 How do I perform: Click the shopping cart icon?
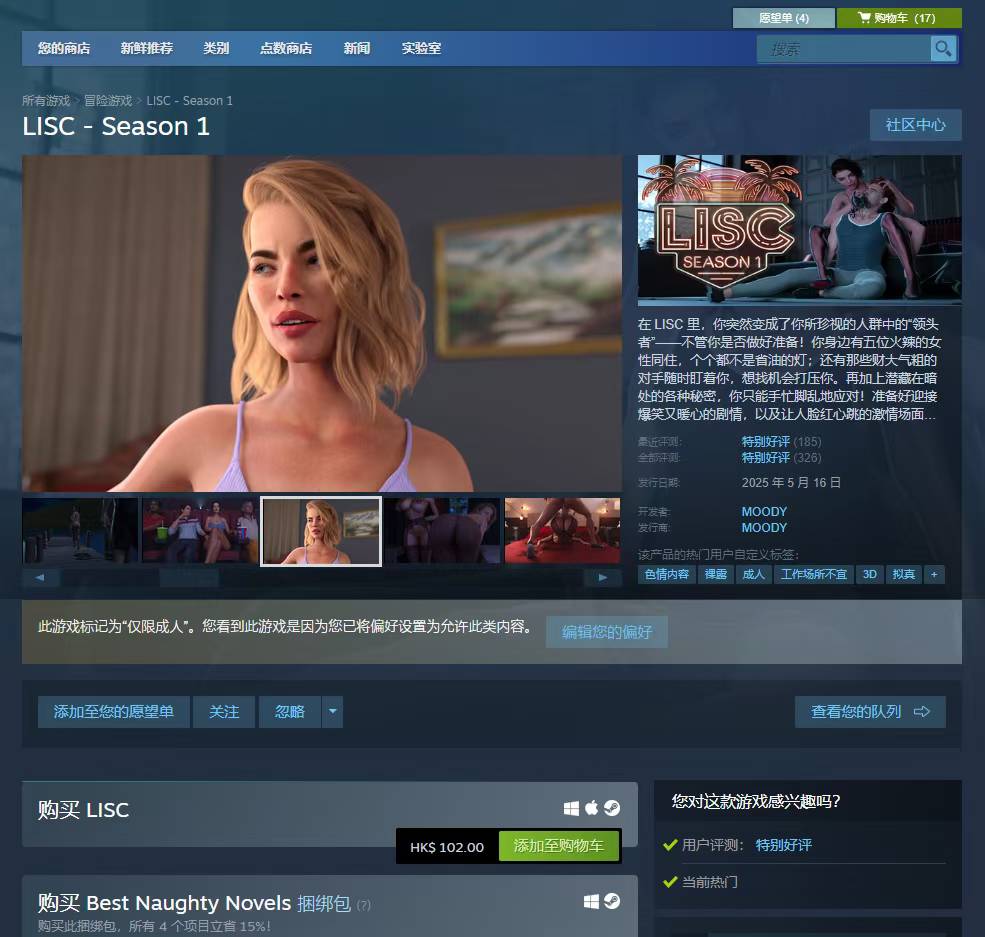(x=864, y=18)
